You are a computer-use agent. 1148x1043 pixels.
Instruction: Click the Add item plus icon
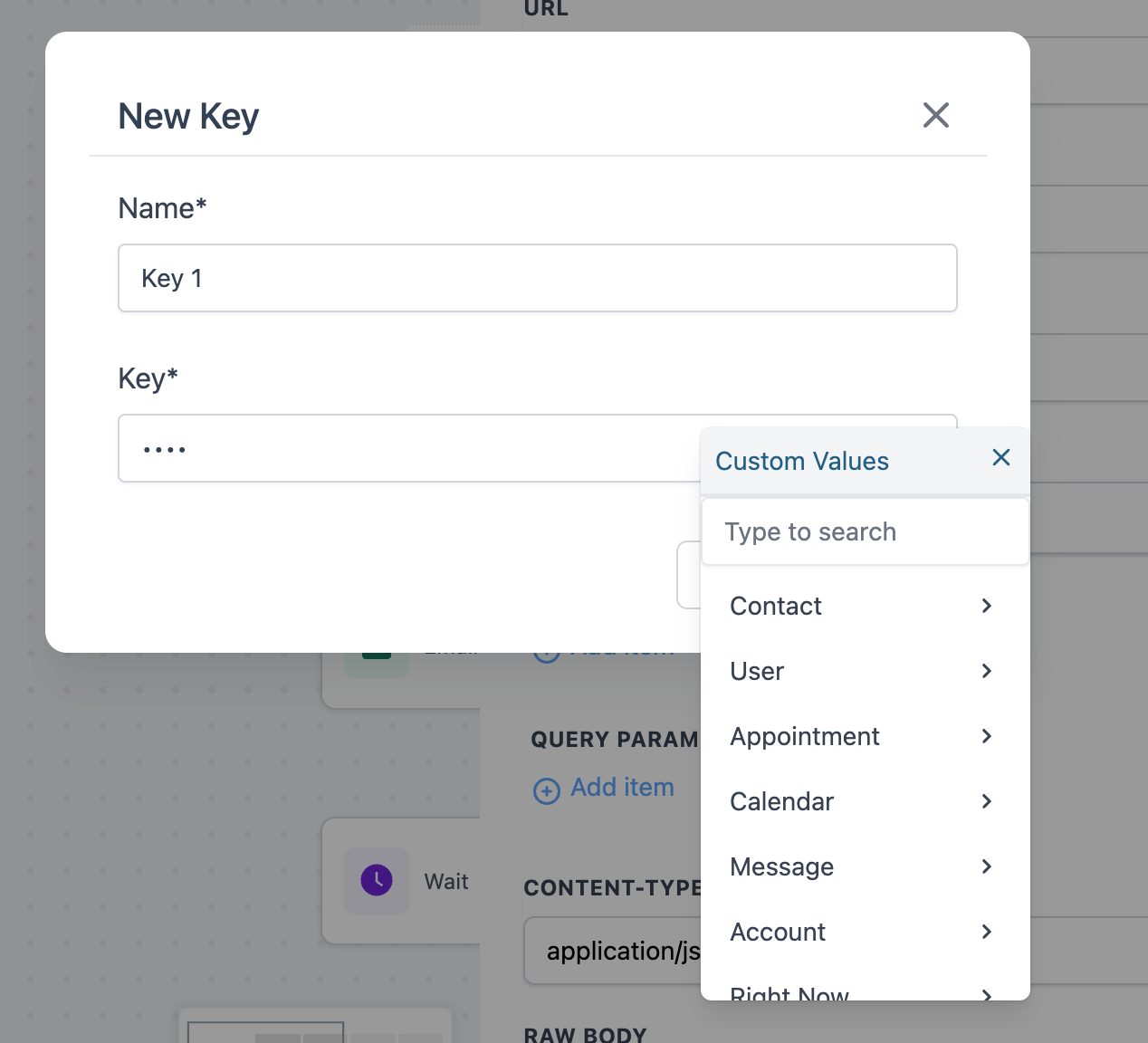point(547,791)
